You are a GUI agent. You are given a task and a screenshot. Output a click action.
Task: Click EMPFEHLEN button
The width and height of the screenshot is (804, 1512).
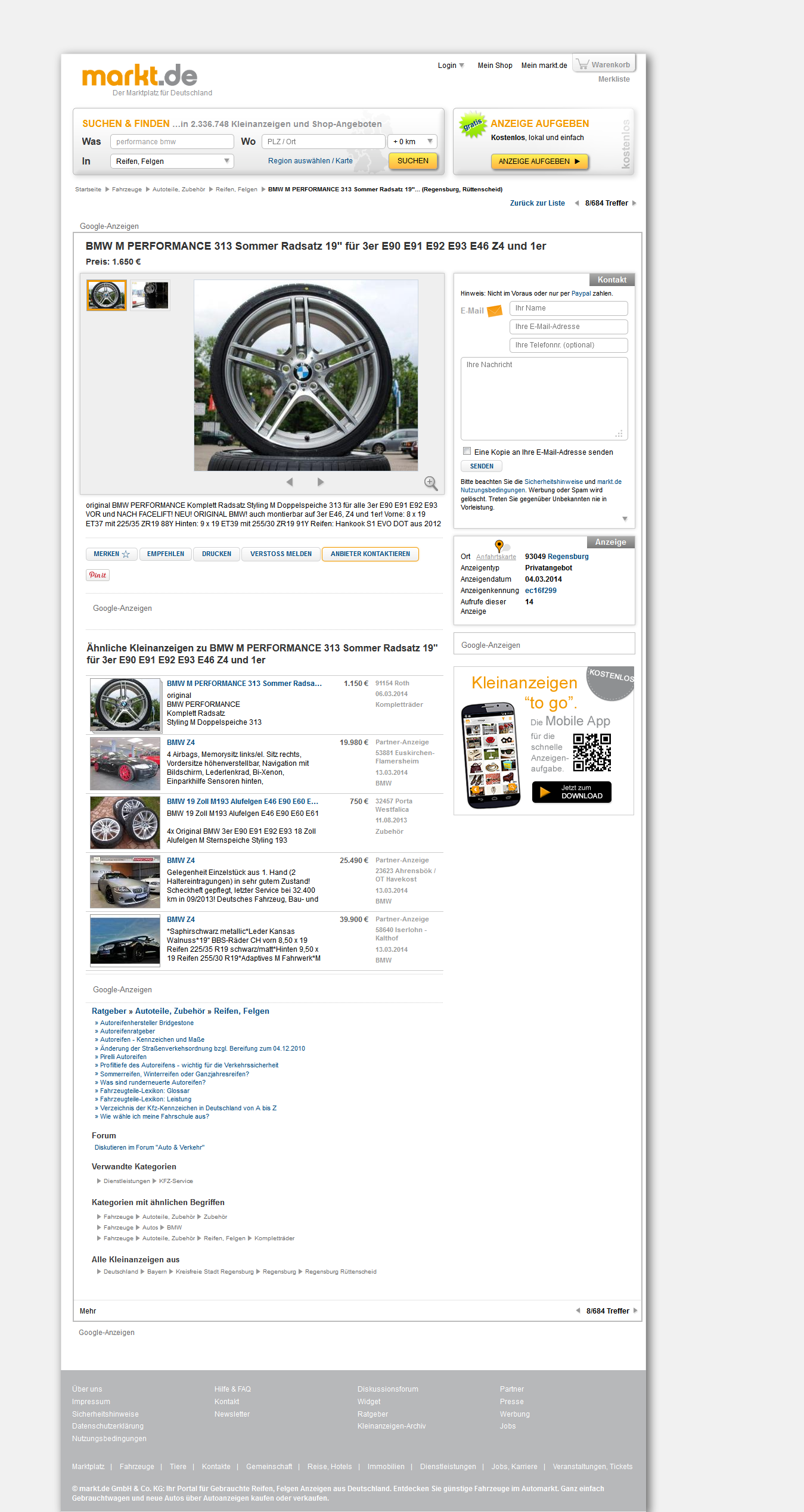coord(166,554)
